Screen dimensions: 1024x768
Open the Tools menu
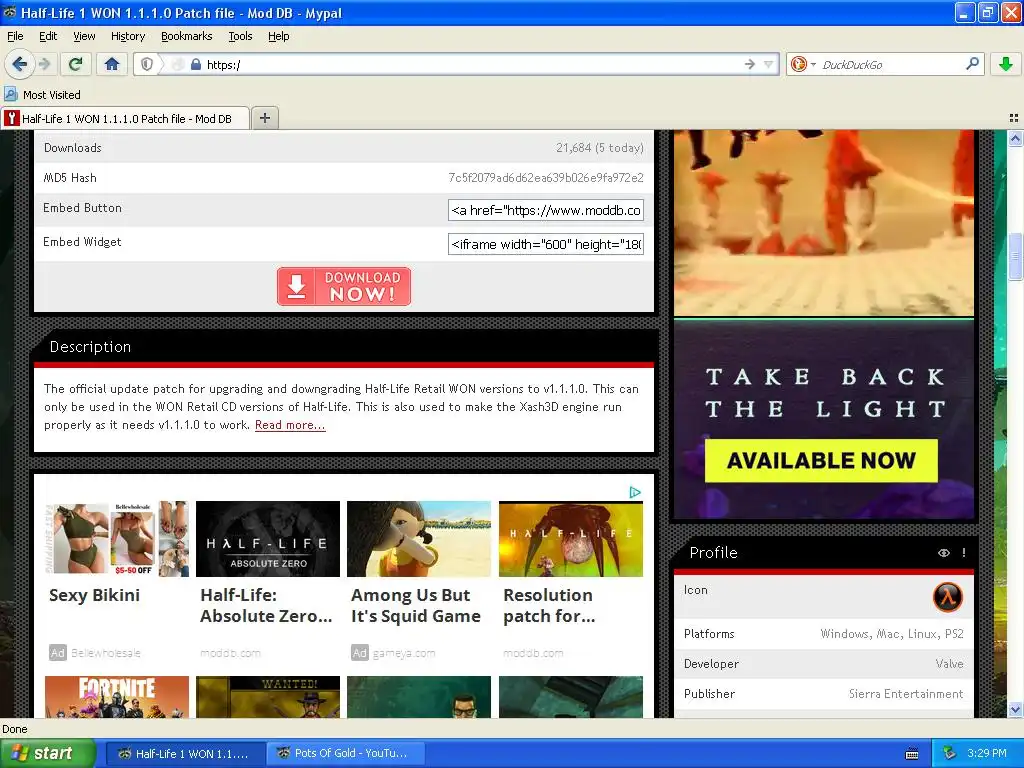(x=240, y=36)
